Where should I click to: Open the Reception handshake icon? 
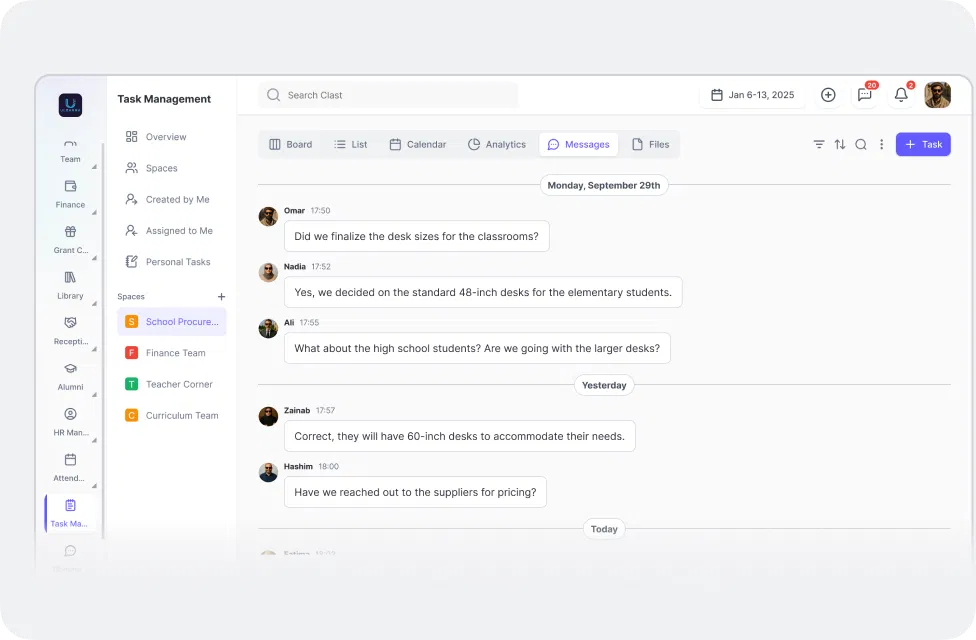point(70,322)
